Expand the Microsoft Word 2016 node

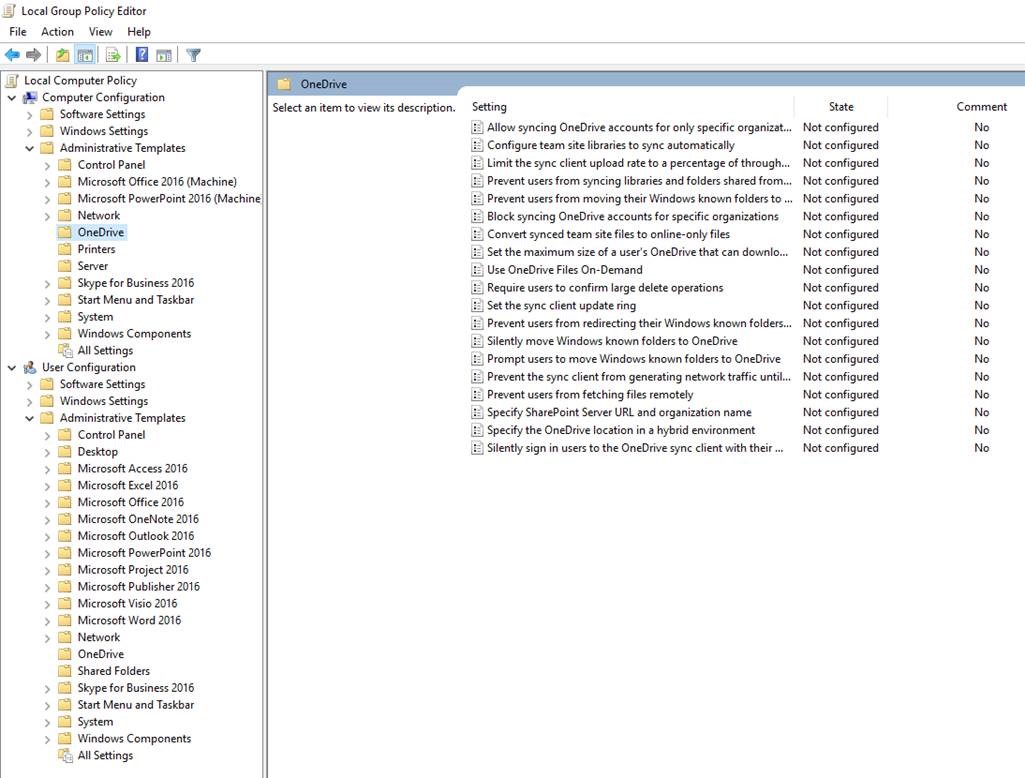47,621
